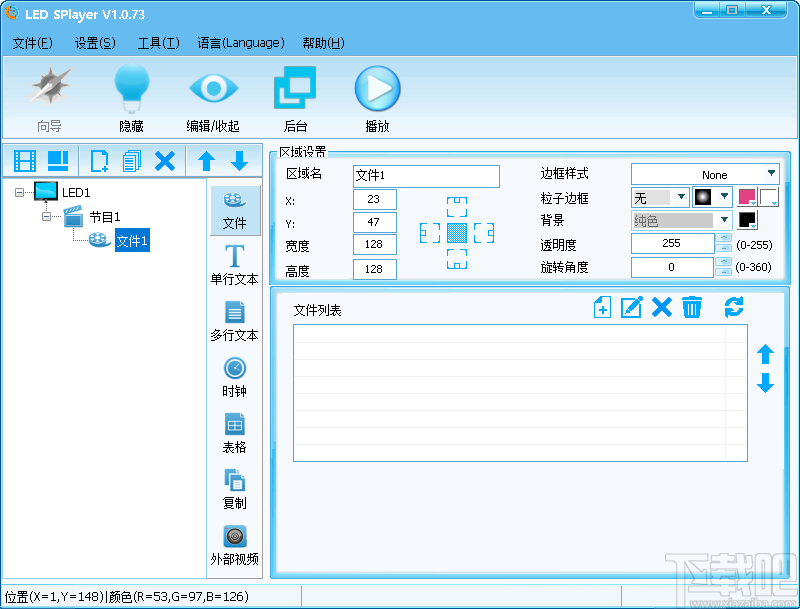
Task: Toggle 编辑/收起 edit collapse mode
Action: (213, 95)
